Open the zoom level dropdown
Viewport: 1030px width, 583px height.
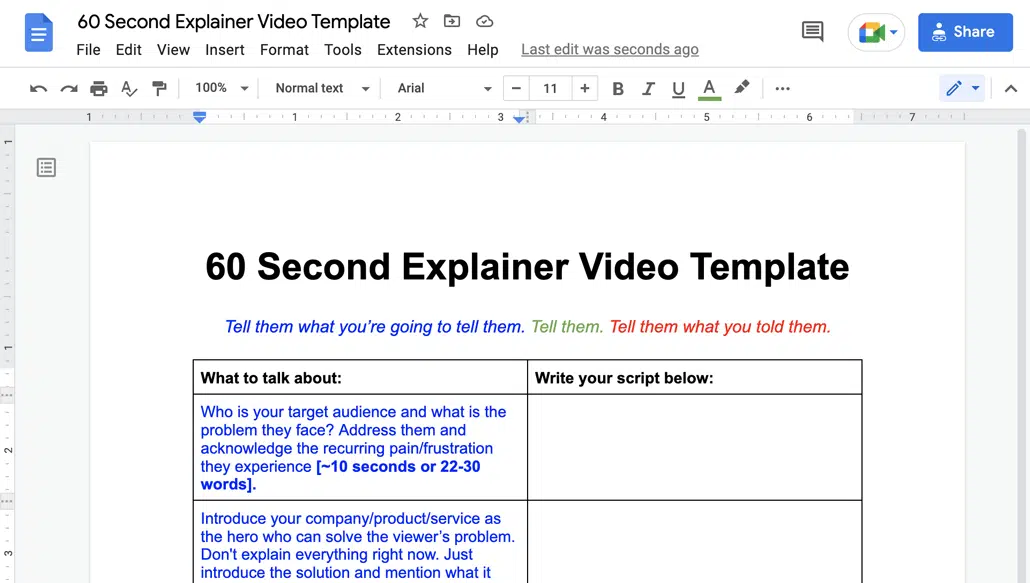coord(219,88)
